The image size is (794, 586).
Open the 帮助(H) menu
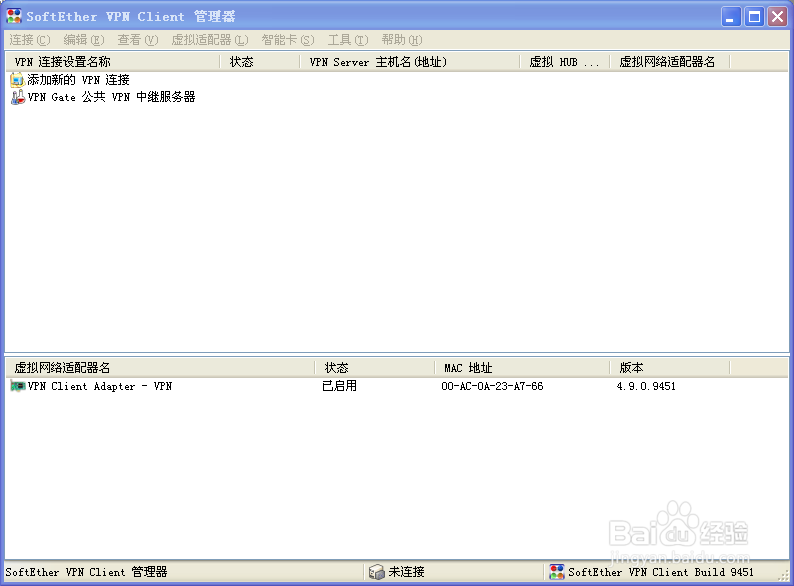[x=402, y=40]
